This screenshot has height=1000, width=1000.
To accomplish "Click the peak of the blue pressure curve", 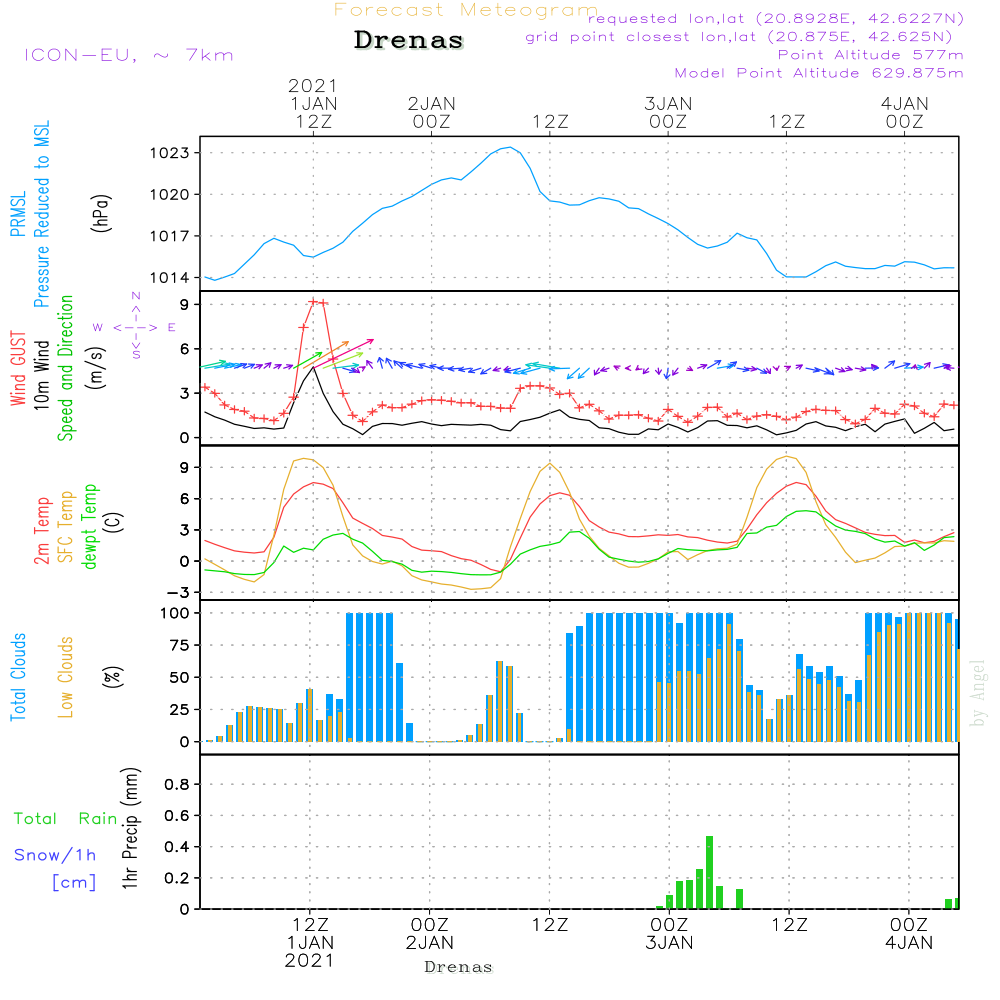I will click(509, 147).
